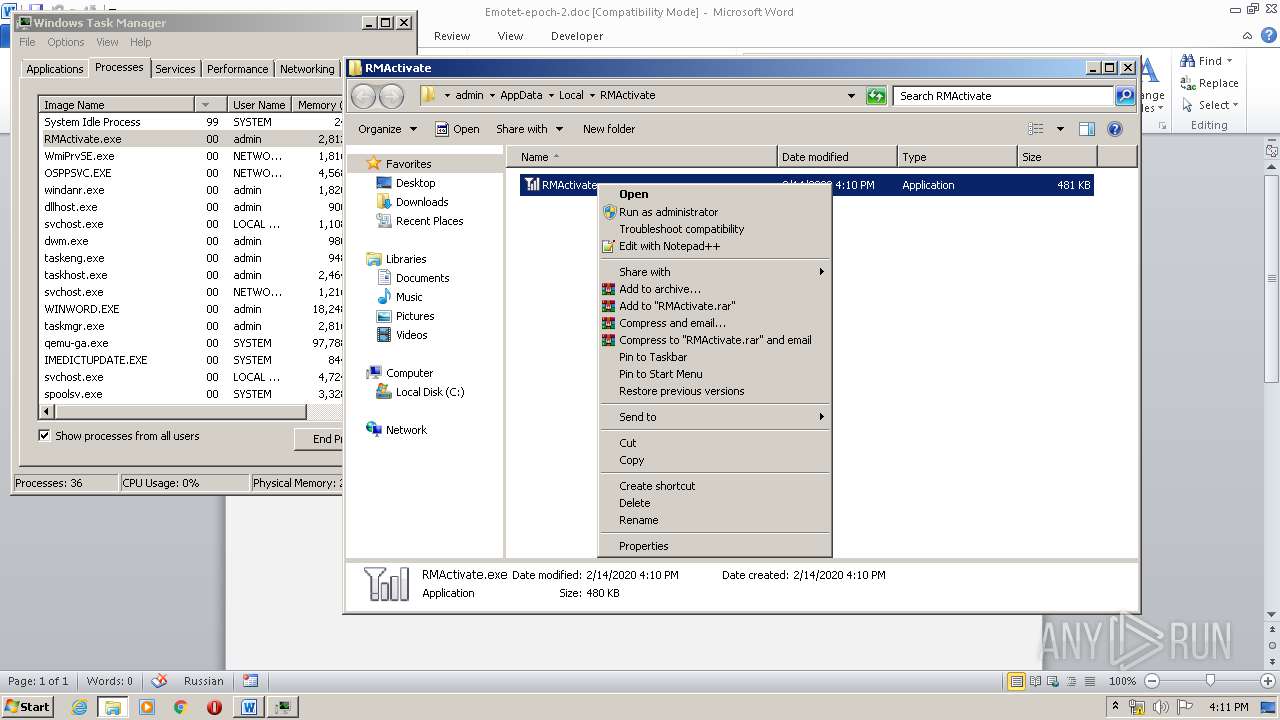Click the Explorer back navigation arrow
The height and width of the screenshot is (720, 1280).
pos(364,96)
